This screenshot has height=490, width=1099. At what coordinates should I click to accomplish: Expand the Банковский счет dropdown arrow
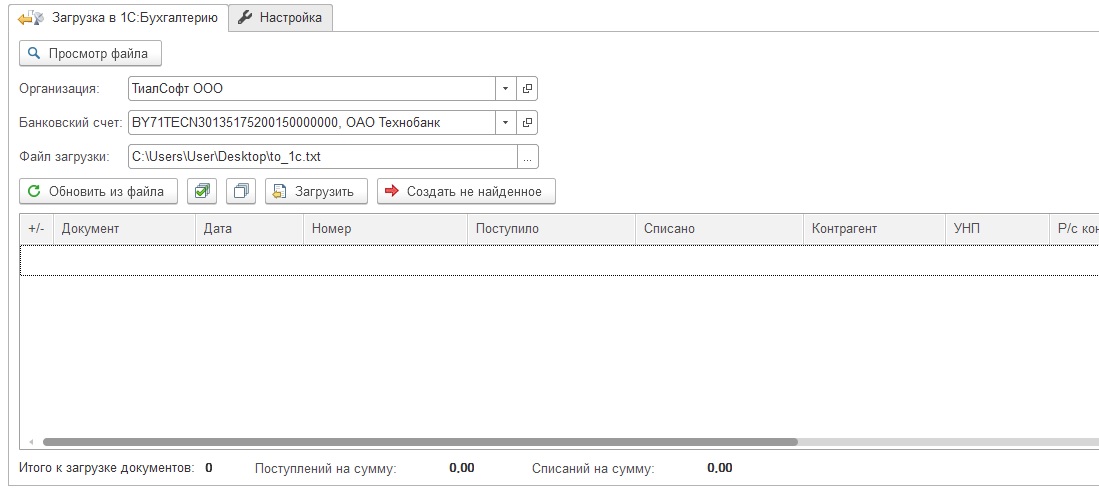pos(506,123)
